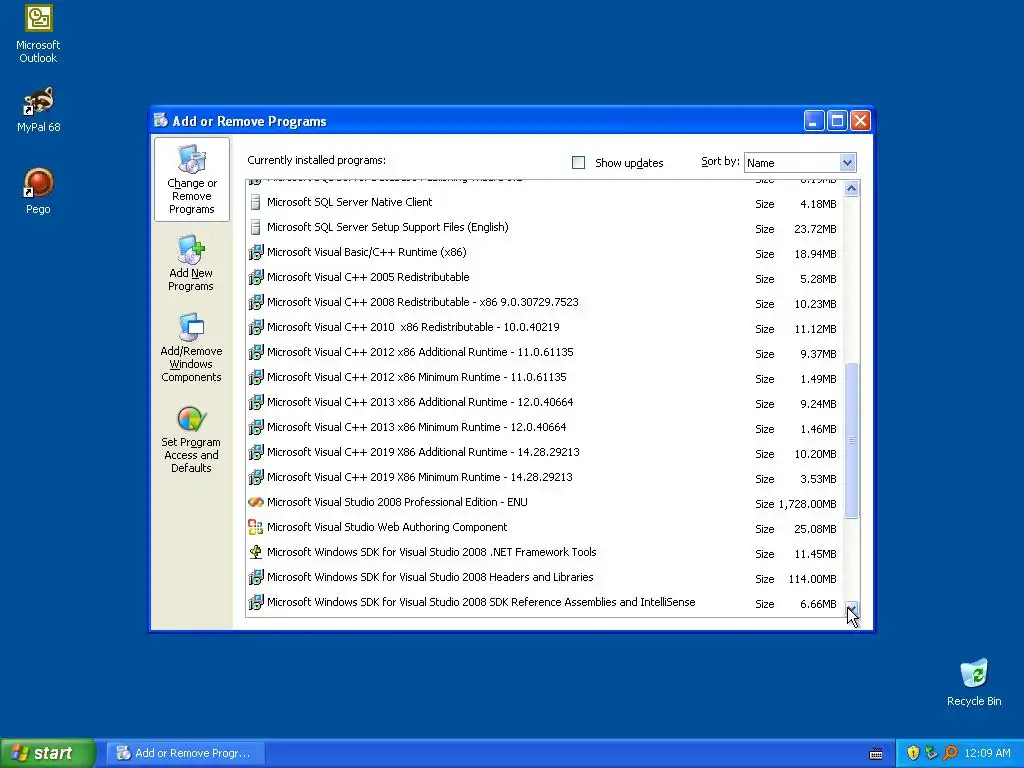Click icon of Visual C++ 2012 x86 Minimum Runtime
Viewport: 1024px width, 768px height.
pyautogui.click(x=255, y=377)
